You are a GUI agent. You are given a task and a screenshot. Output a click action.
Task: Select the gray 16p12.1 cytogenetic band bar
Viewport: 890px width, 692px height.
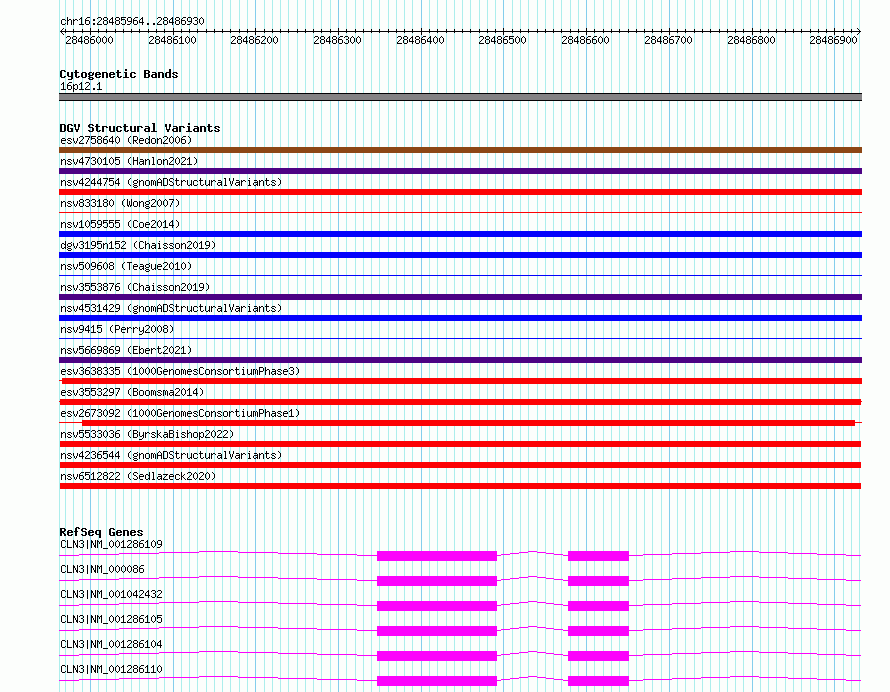tap(460, 97)
